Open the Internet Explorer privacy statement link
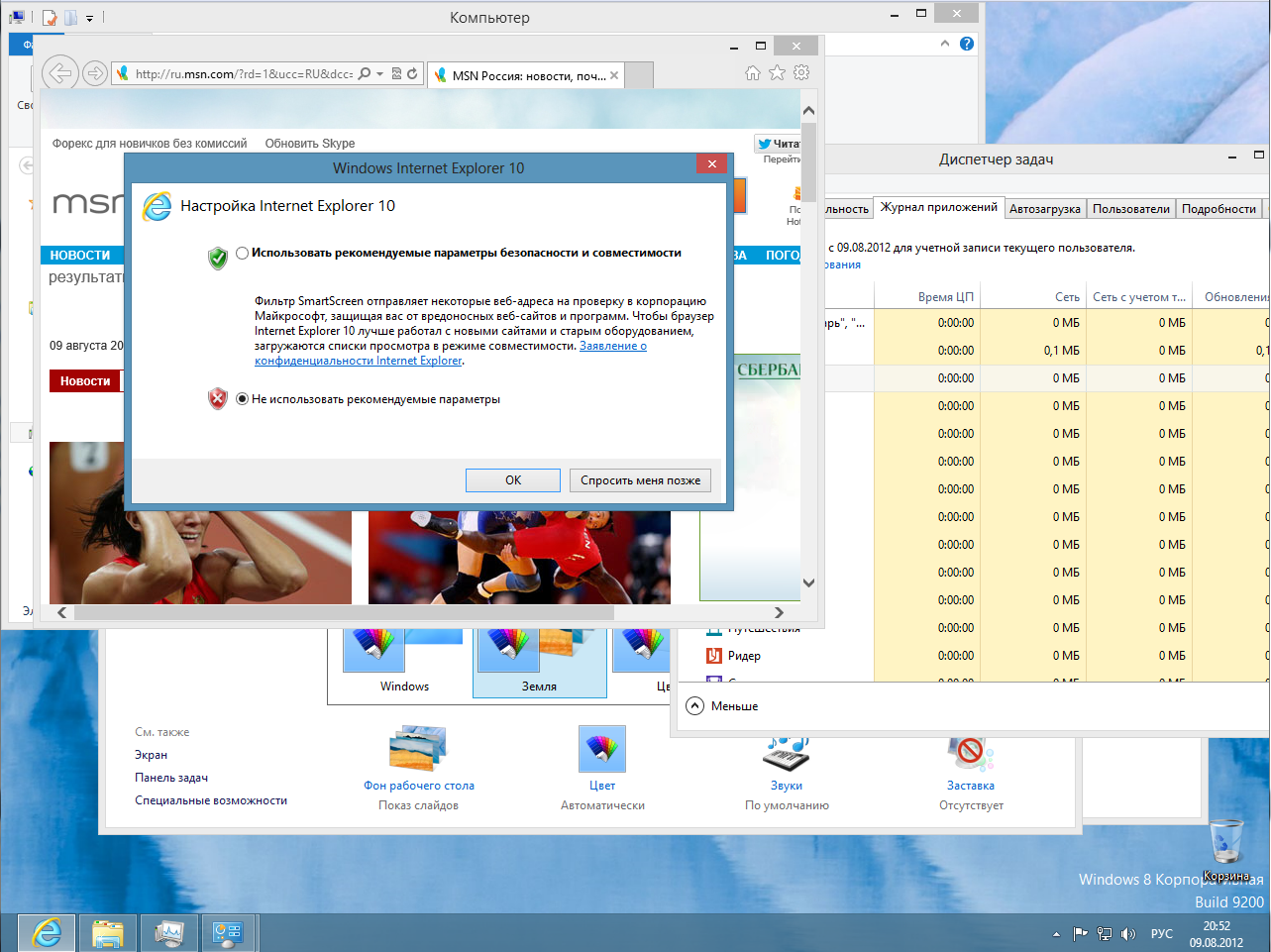 [451, 354]
